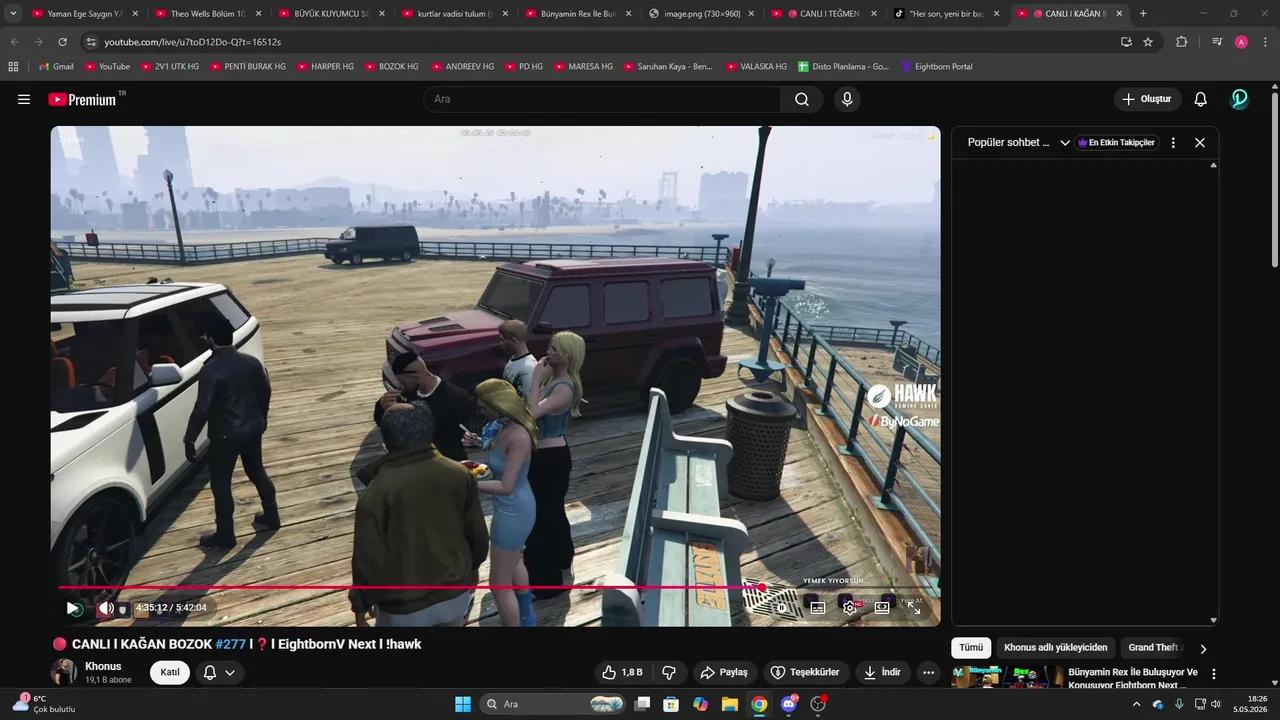Open a new browser tab with plus
The image size is (1280, 720).
pyautogui.click(x=1143, y=14)
